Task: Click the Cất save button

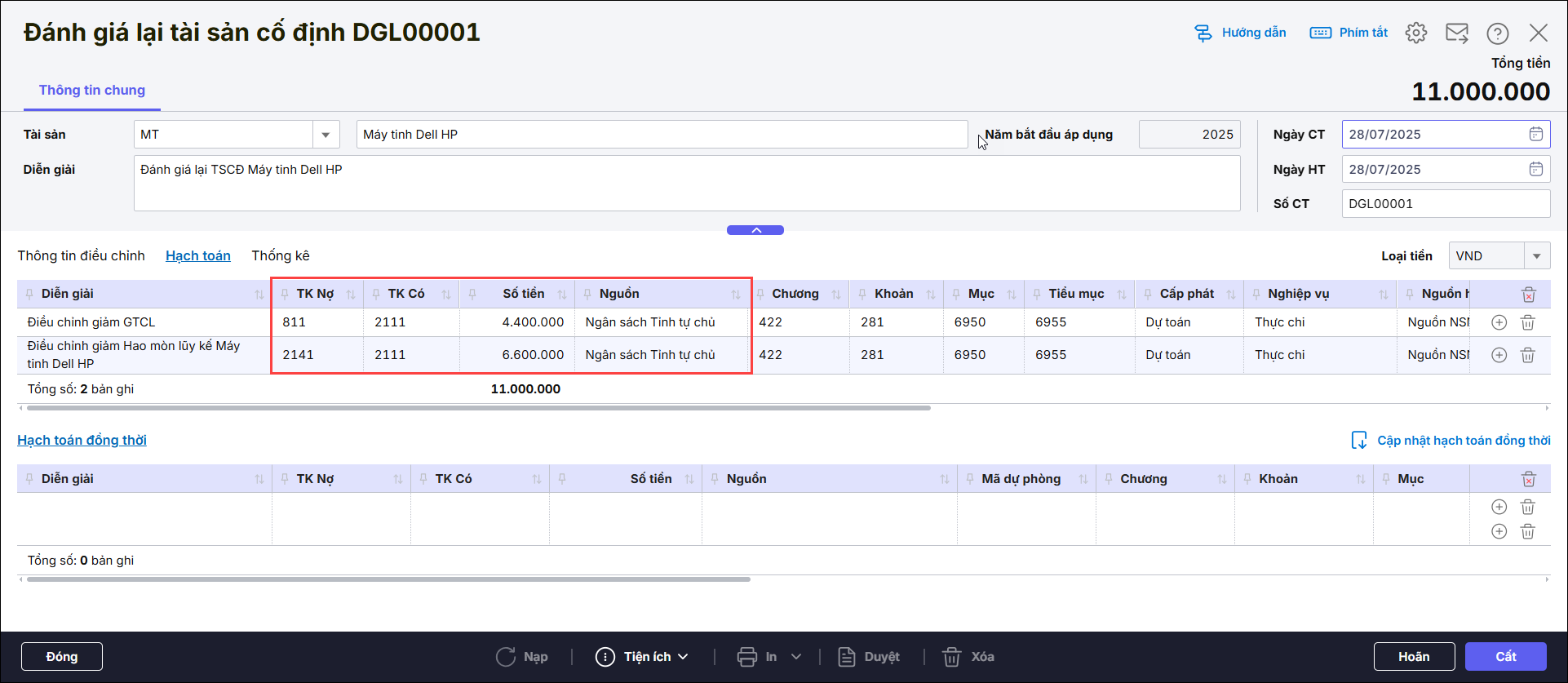Action: coord(1505,657)
